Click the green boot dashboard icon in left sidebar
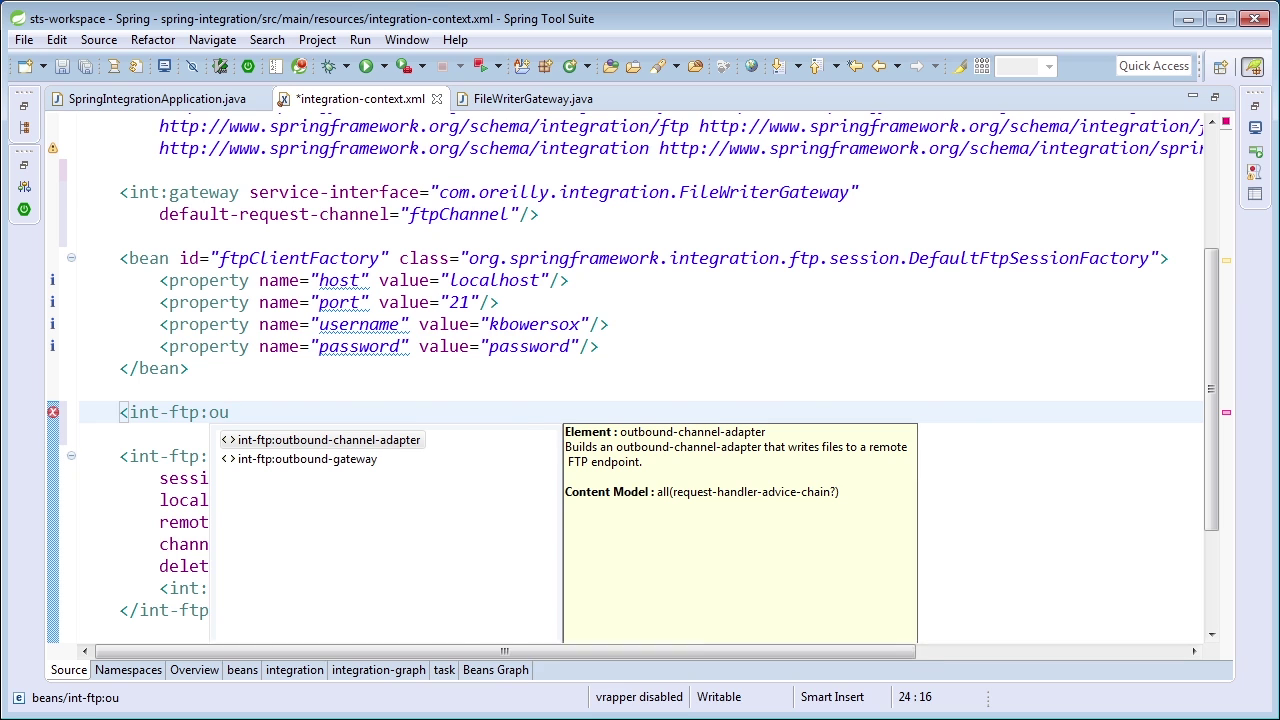Image resolution: width=1280 pixels, height=720 pixels. [x=24, y=209]
